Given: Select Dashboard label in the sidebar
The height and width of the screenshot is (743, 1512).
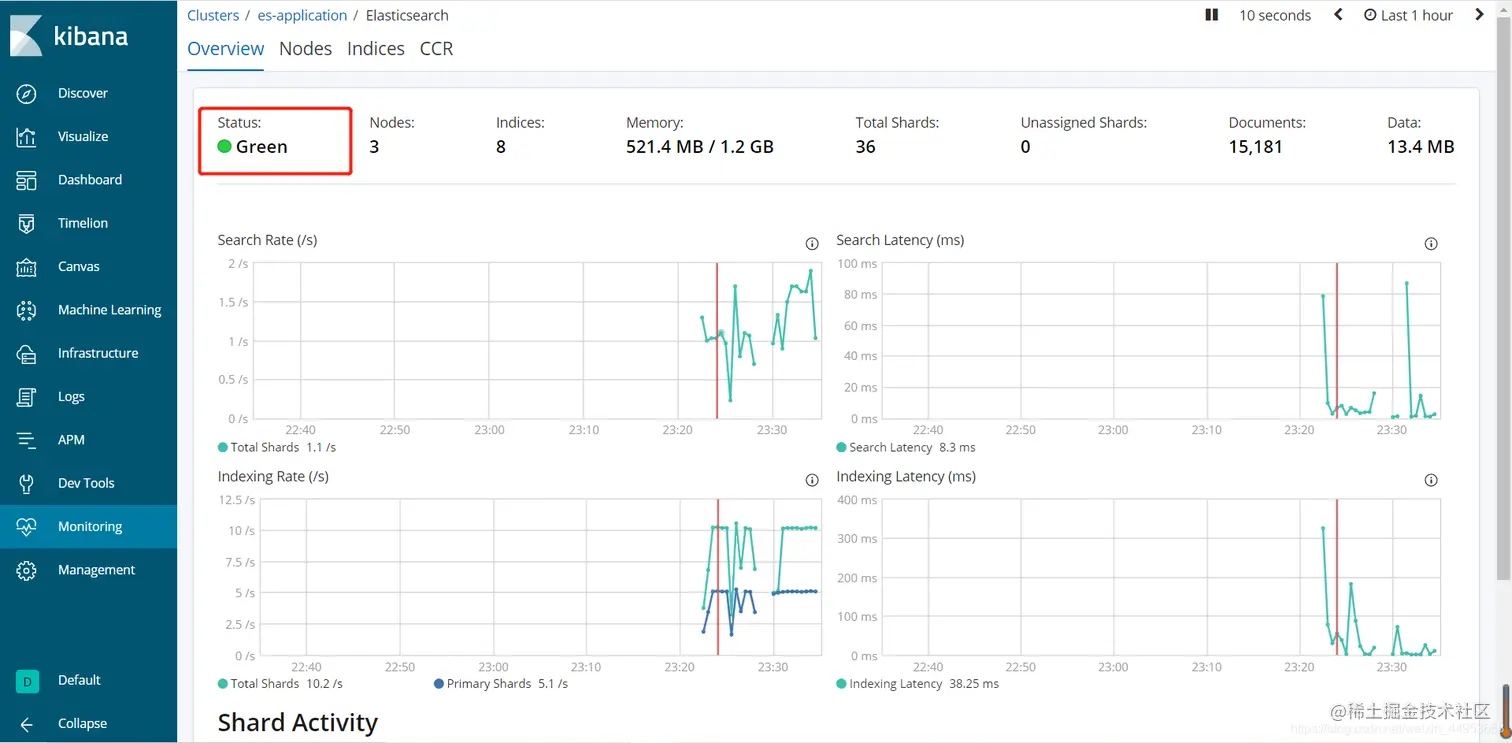Looking at the screenshot, I should 90,180.
